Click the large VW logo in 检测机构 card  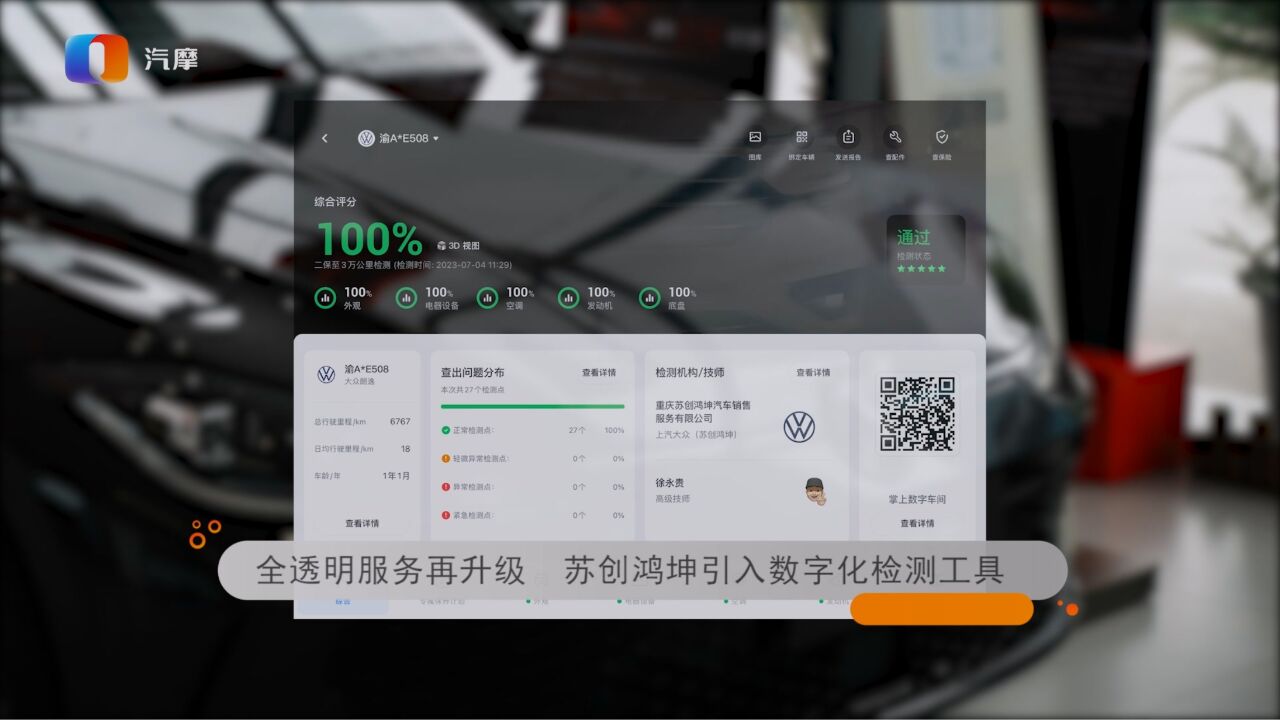point(799,427)
